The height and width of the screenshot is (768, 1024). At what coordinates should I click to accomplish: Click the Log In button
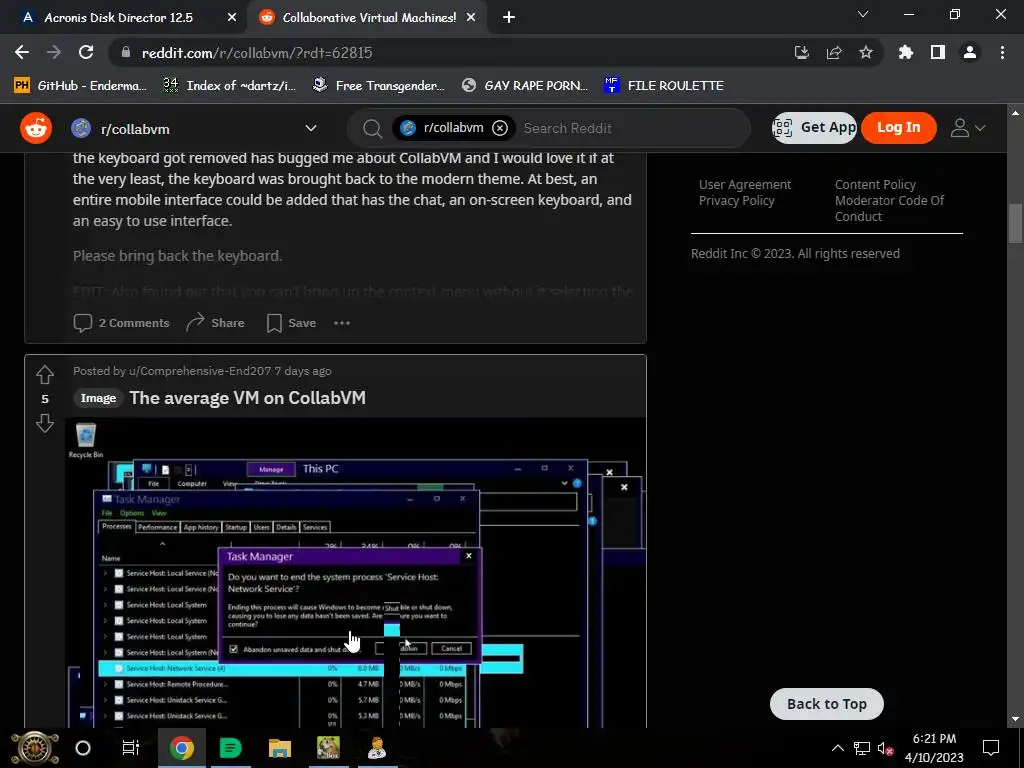(x=899, y=127)
